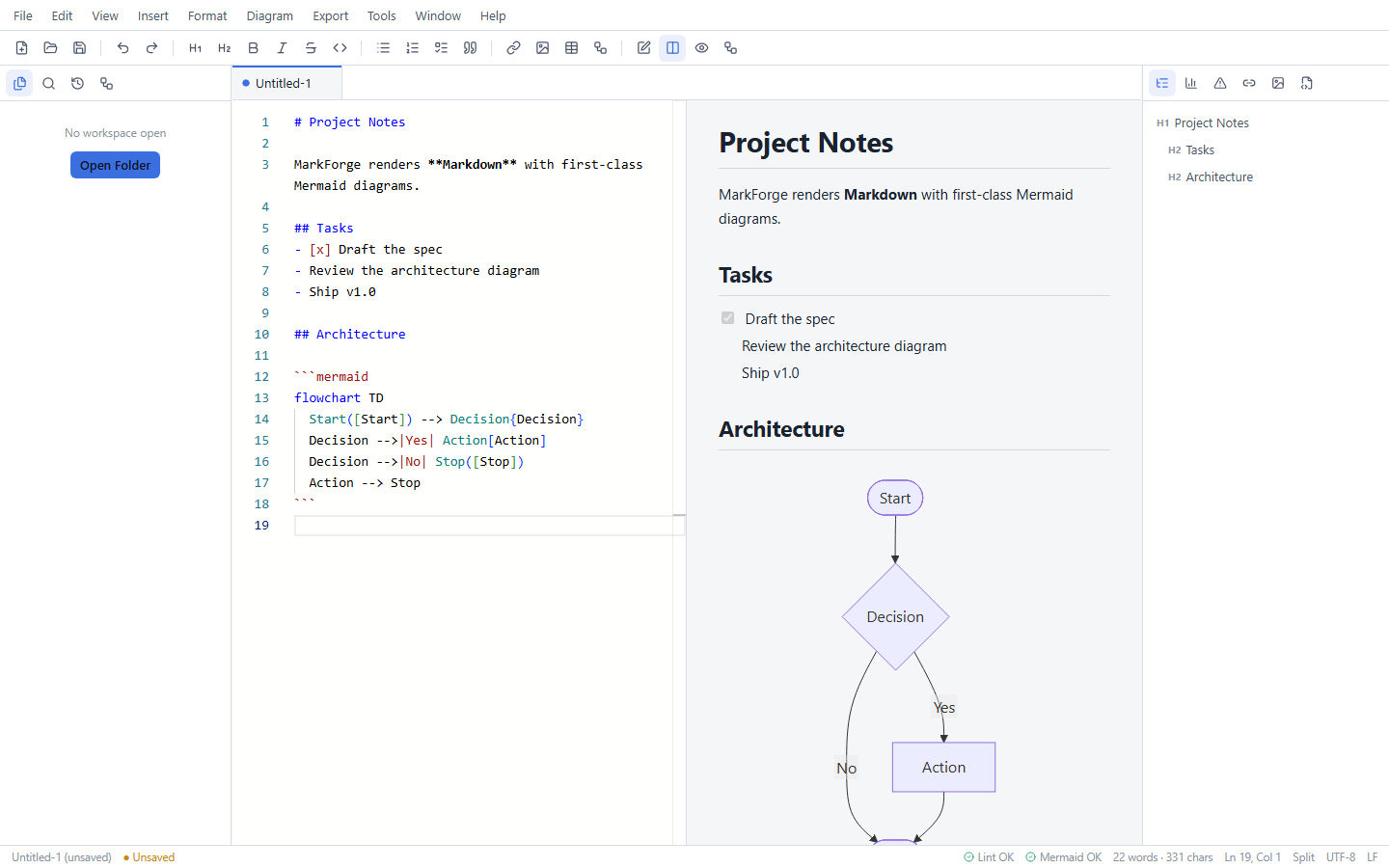This screenshot has height=868, width=1389.
Task: Open the Search panel in the left sidebar
Action: point(49,84)
